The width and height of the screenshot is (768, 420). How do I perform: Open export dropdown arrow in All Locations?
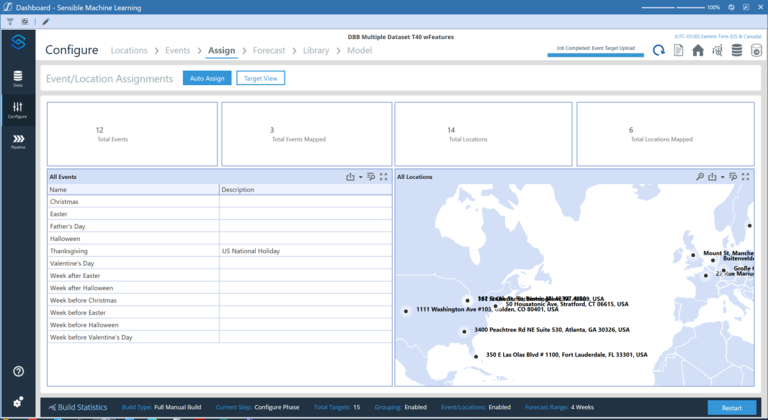(722, 177)
